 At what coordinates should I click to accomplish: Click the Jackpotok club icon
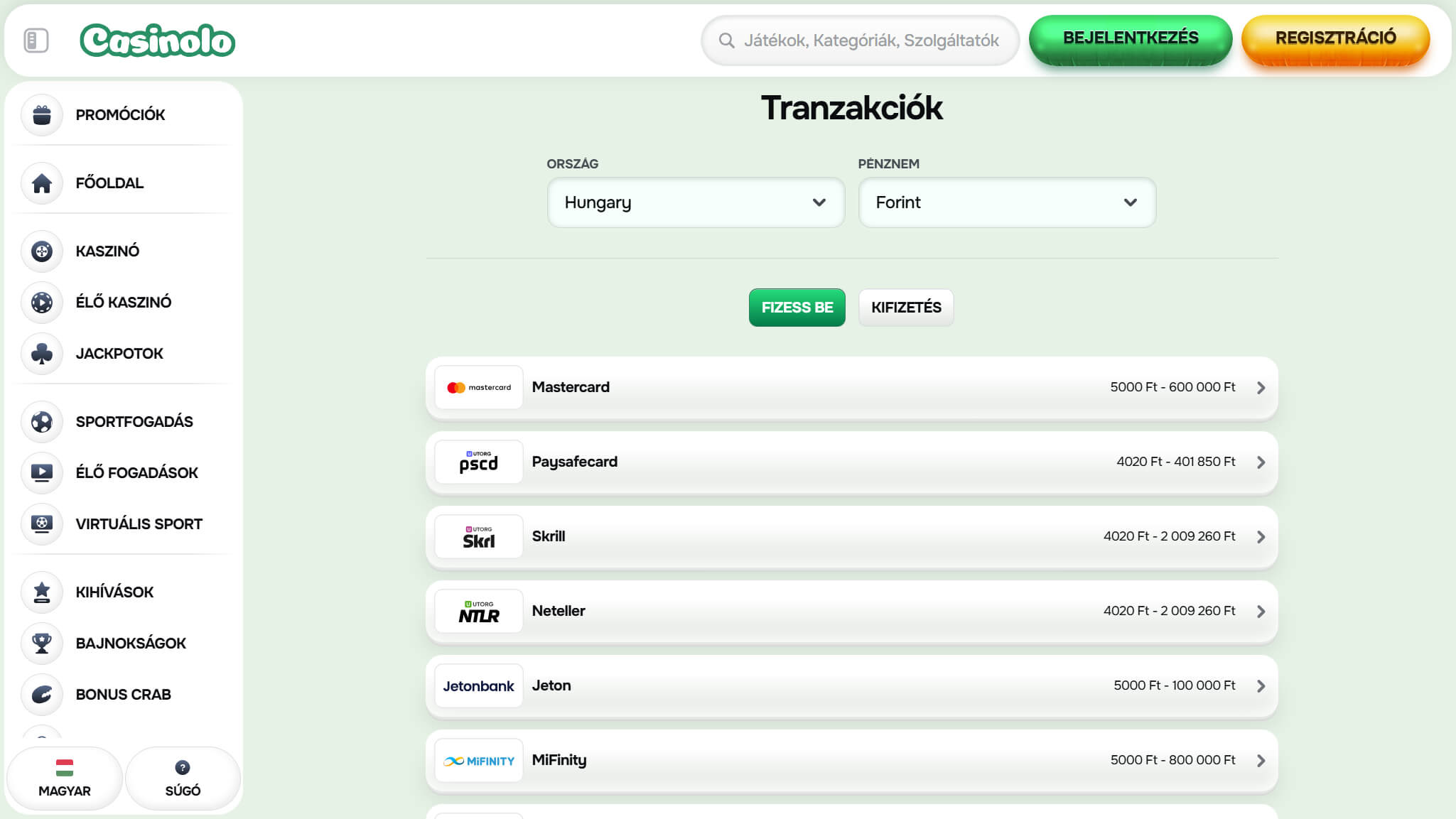pyautogui.click(x=42, y=353)
